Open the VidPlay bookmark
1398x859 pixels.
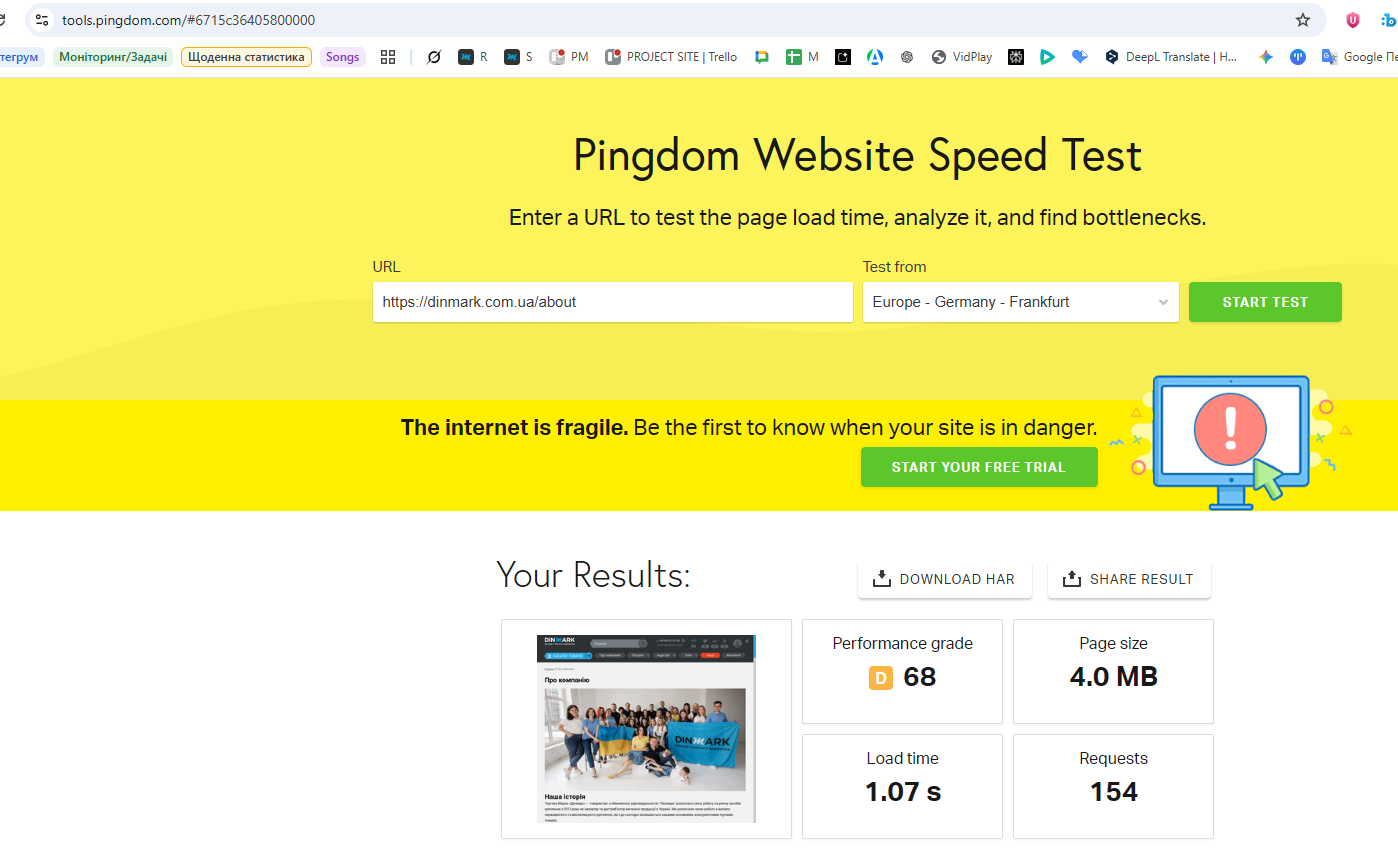[x=961, y=57]
